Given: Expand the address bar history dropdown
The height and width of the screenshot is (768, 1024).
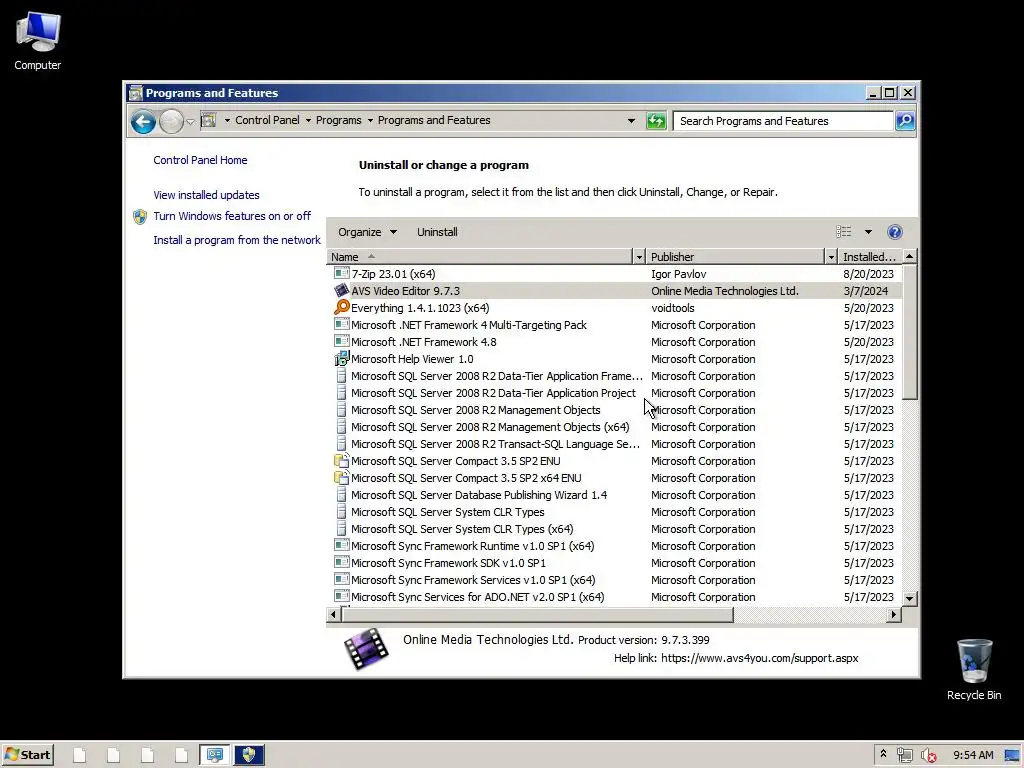Looking at the screenshot, I should [x=631, y=121].
